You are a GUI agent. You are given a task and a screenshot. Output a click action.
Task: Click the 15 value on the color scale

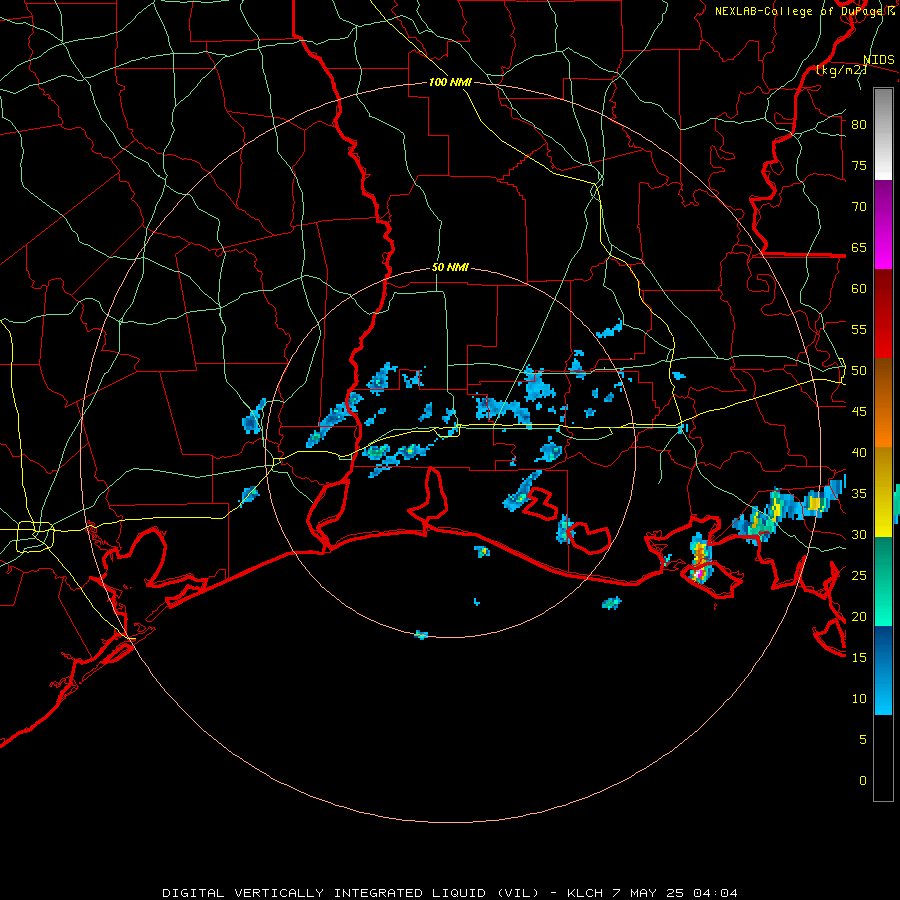coord(859,658)
